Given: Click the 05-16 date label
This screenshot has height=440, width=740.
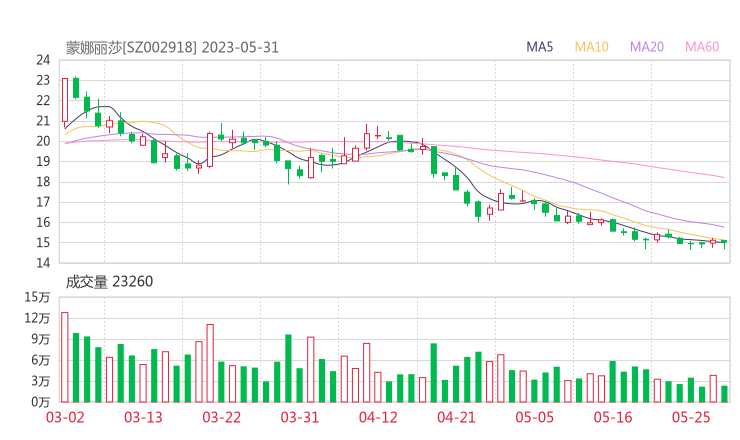Looking at the screenshot, I should pyautogui.click(x=613, y=417).
